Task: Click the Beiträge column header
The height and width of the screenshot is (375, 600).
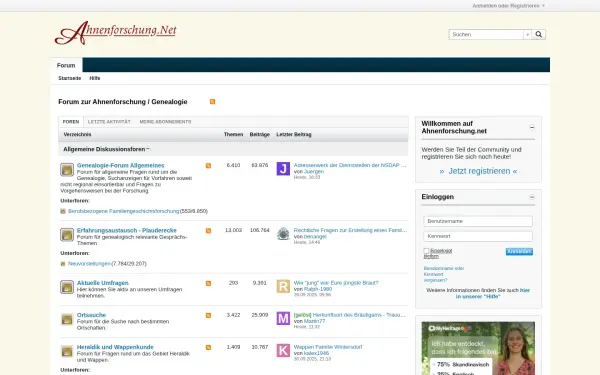Action: (x=260, y=135)
